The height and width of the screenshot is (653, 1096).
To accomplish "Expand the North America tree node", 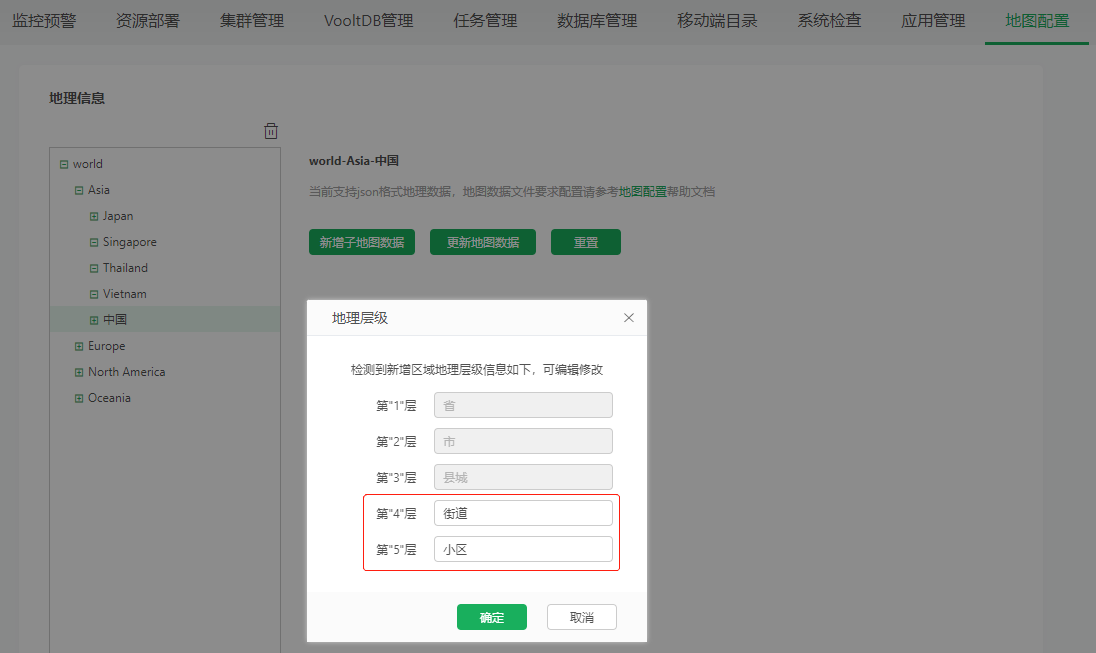I will click(79, 372).
